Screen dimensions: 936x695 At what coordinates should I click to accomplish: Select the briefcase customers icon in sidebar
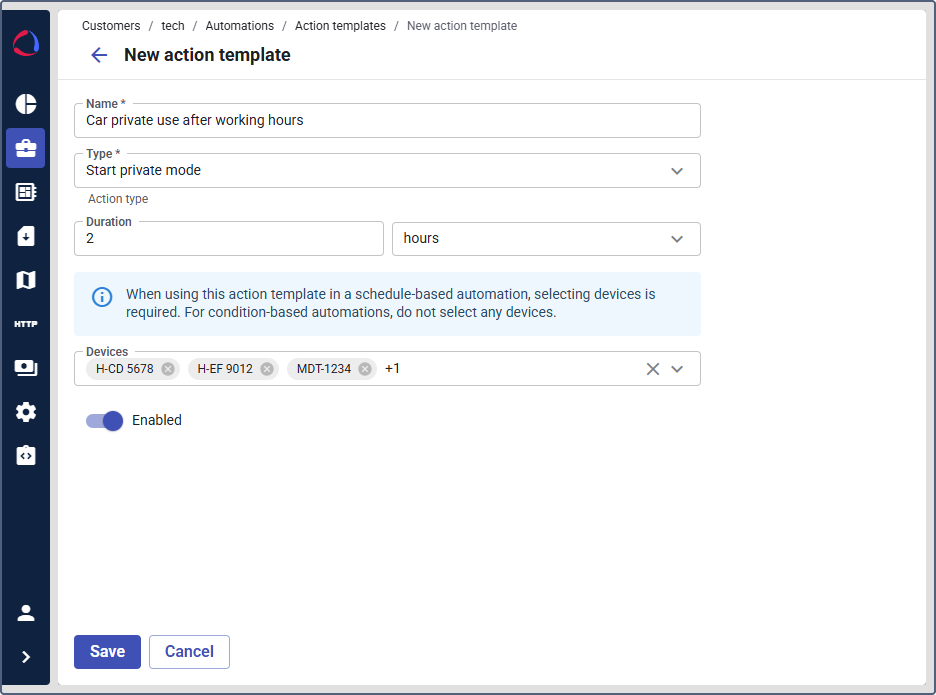coord(25,148)
